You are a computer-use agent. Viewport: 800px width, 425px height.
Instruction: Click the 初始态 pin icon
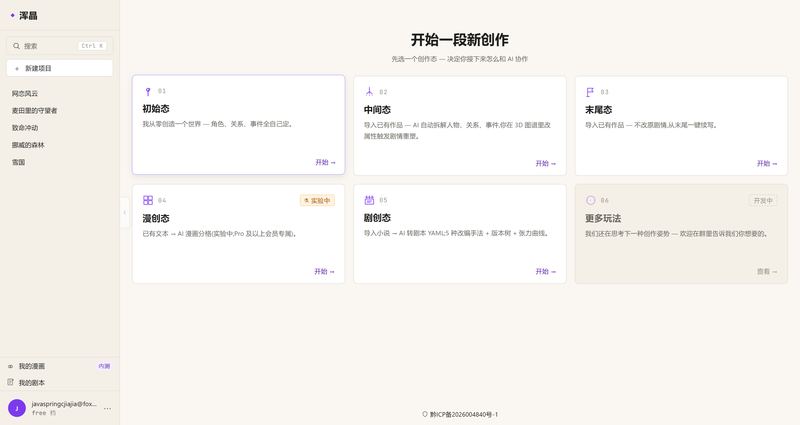pos(148,92)
